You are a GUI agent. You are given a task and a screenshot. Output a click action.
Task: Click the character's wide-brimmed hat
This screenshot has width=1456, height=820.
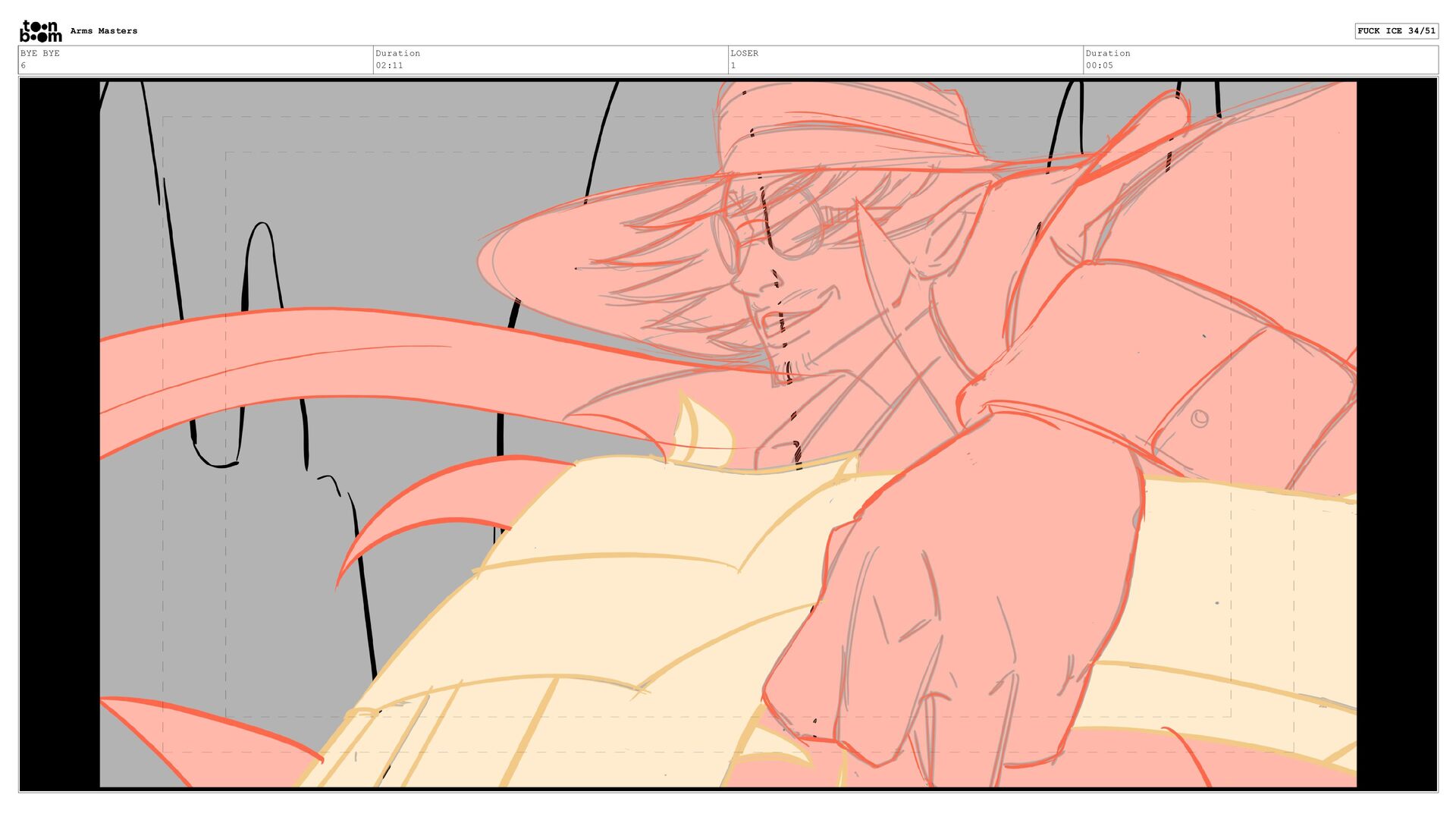(758, 174)
